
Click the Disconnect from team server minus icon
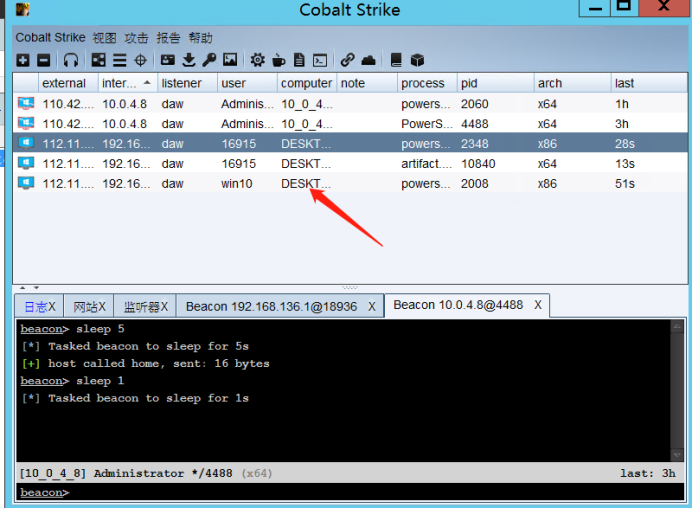(43, 60)
